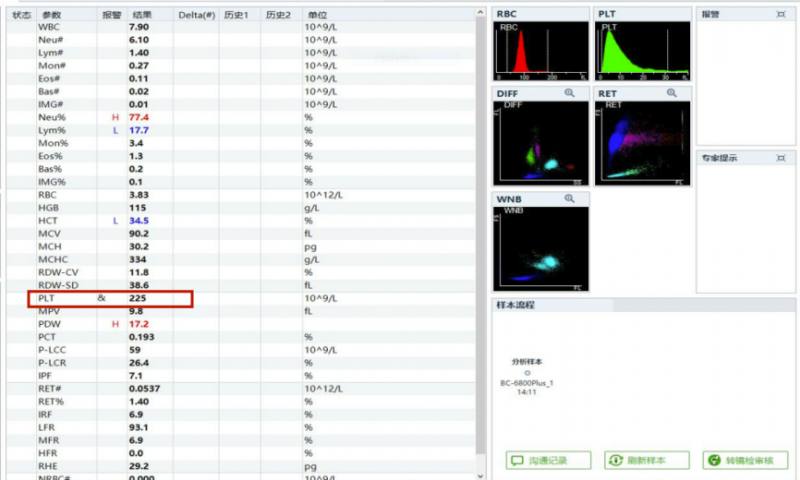Zoom the DIFF scattergram with magnifier icon
The height and width of the screenshot is (480, 800).
[x=569, y=93]
